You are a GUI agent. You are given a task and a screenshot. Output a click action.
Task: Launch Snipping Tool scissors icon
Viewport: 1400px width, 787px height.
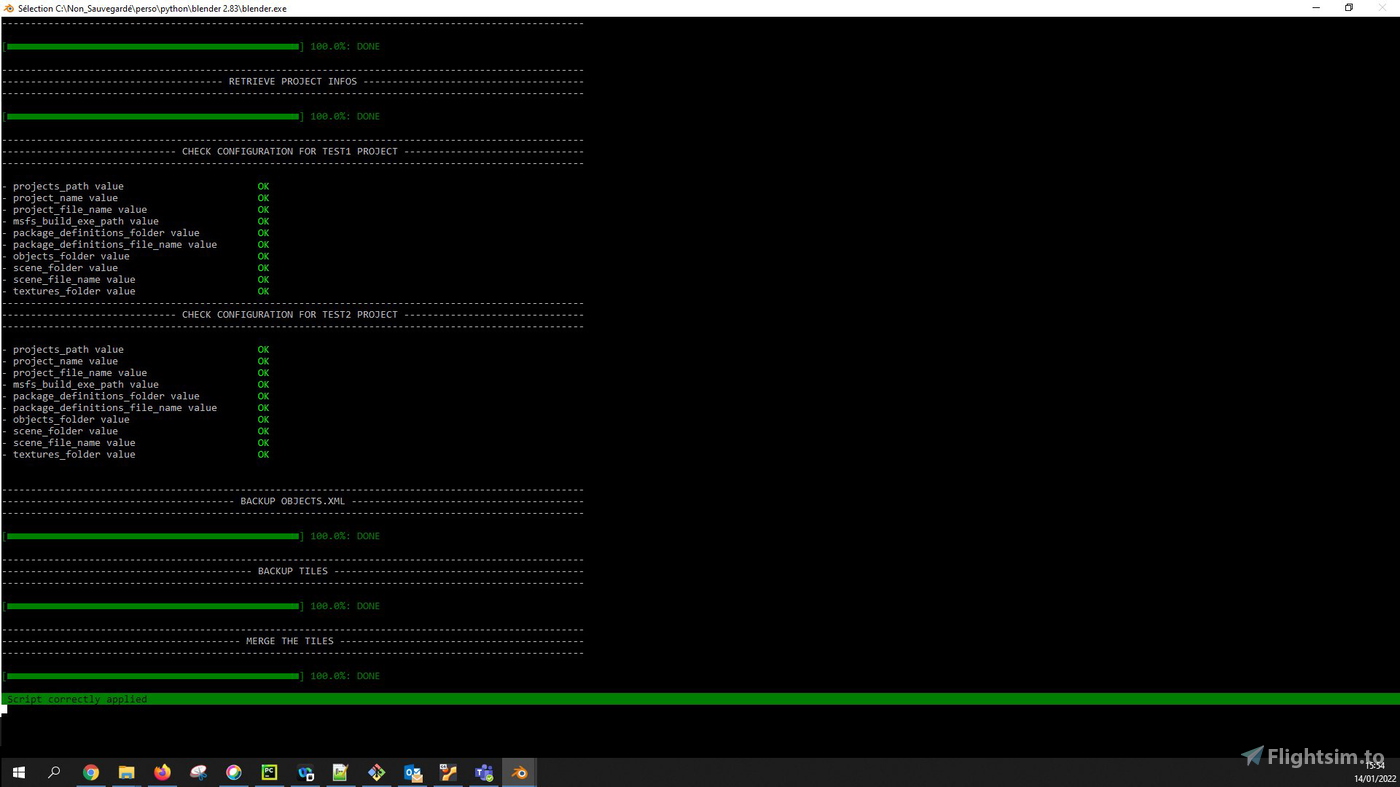[x=198, y=772]
